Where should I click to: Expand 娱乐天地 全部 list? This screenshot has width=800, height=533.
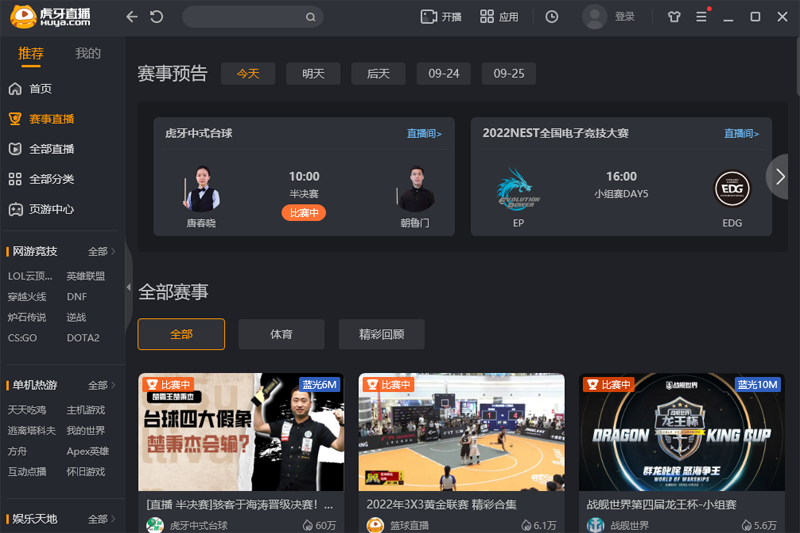tap(102, 519)
